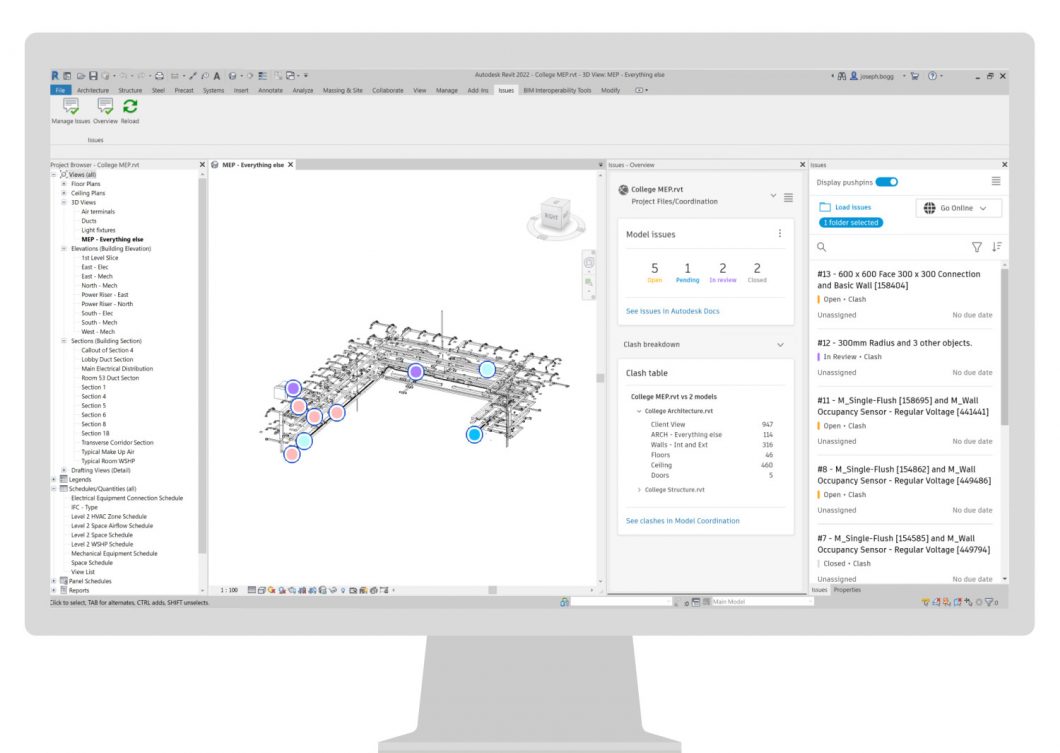Click the Open count in Model issues
Screen dimensions: 1060x753
pyautogui.click(x=654, y=272)
